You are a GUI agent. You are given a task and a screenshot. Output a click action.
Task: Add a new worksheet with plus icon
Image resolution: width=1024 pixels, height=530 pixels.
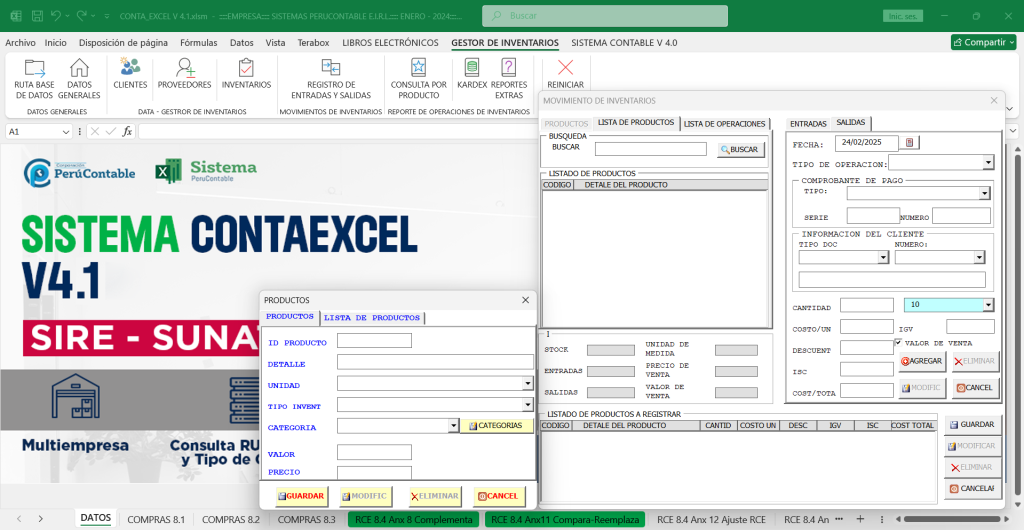(860, 519)
